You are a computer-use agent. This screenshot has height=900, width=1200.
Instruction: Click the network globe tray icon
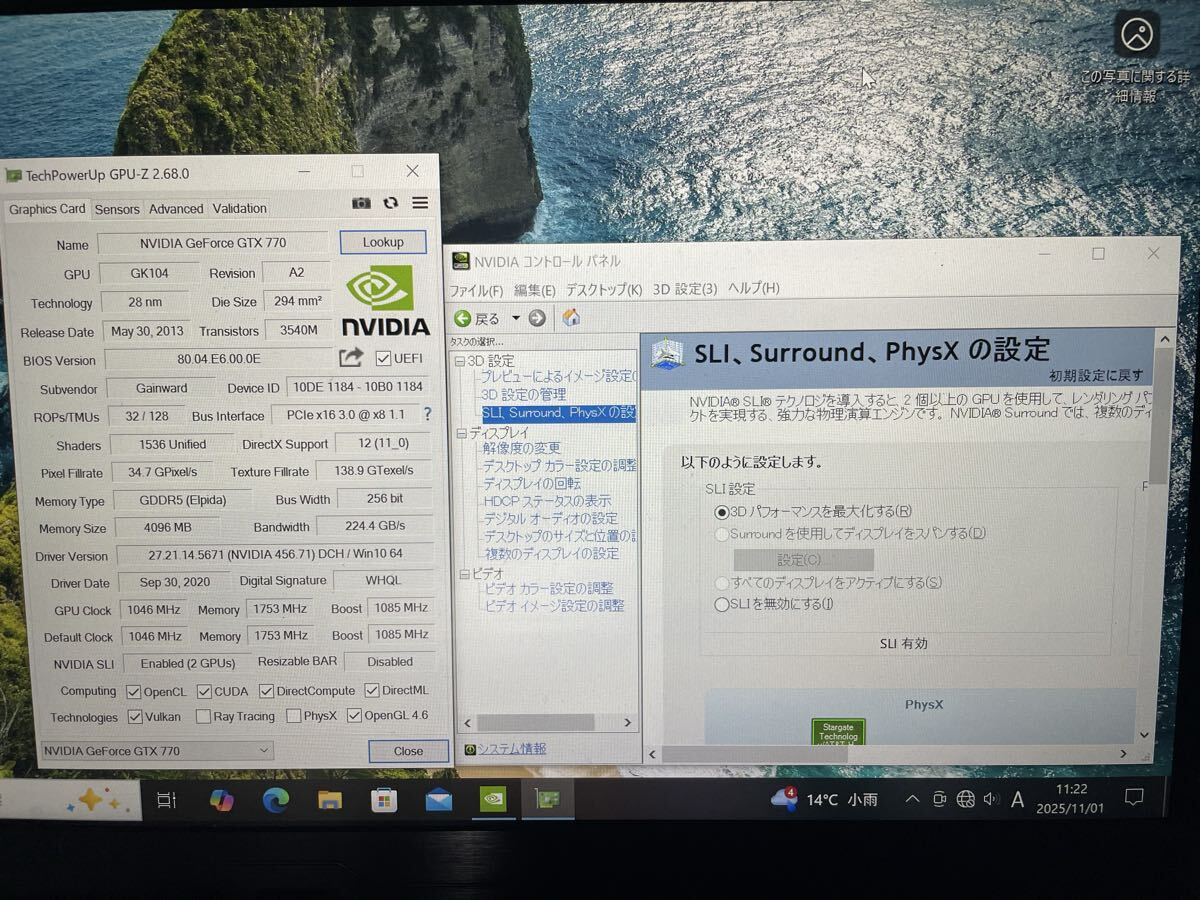[965, 799]
